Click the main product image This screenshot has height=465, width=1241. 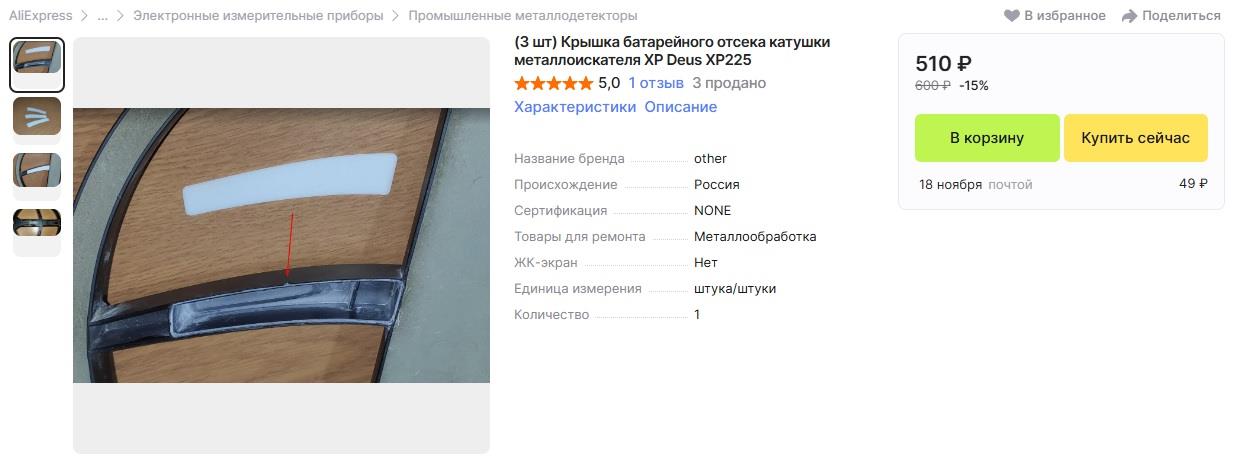coord(281,246)
